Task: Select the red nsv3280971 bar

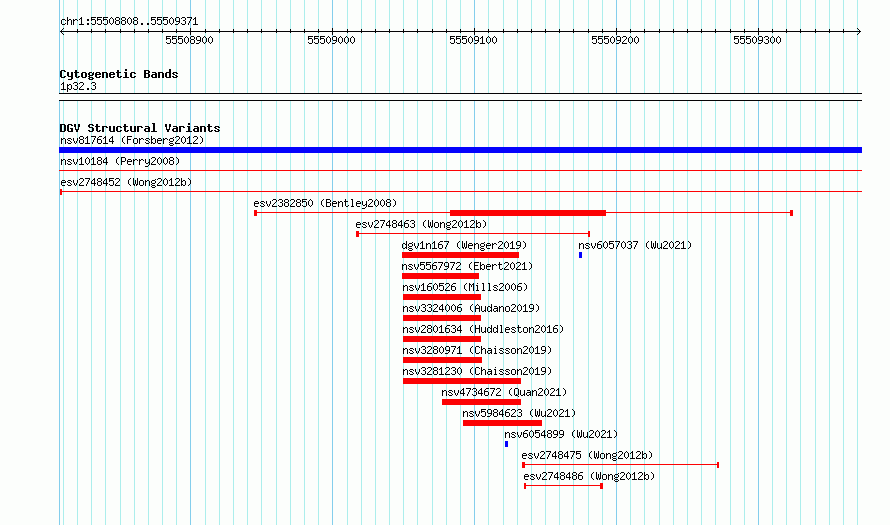Action: click(443, 360)
